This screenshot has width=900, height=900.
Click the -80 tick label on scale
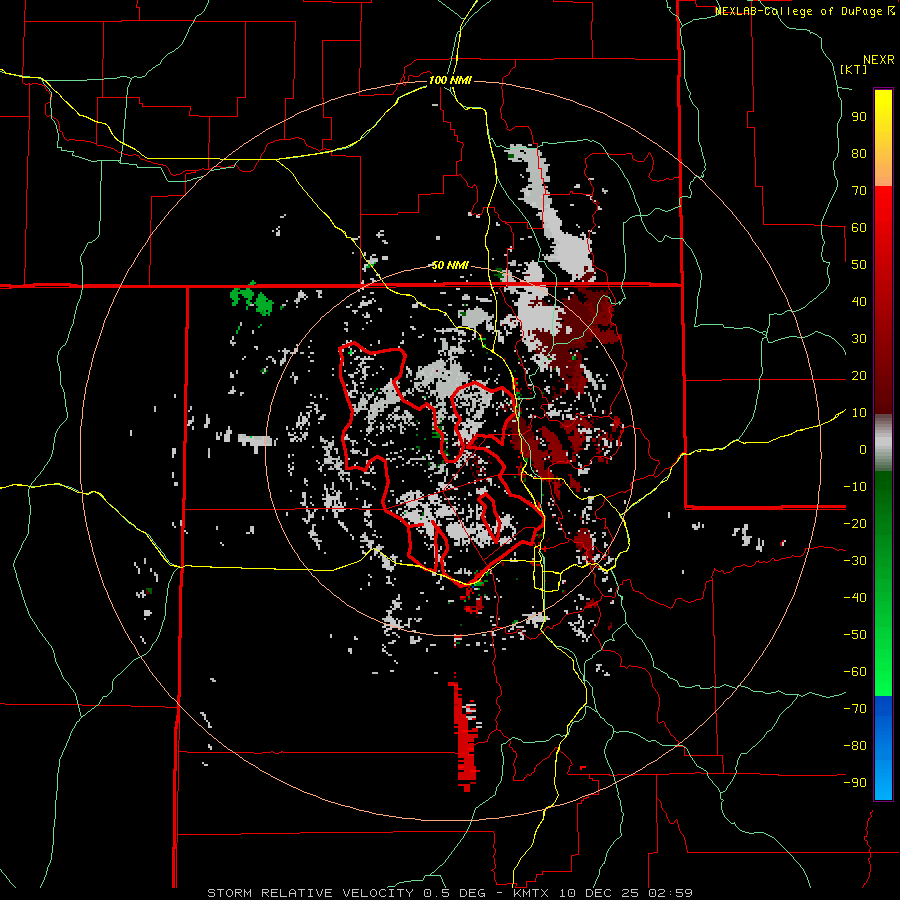855,746
